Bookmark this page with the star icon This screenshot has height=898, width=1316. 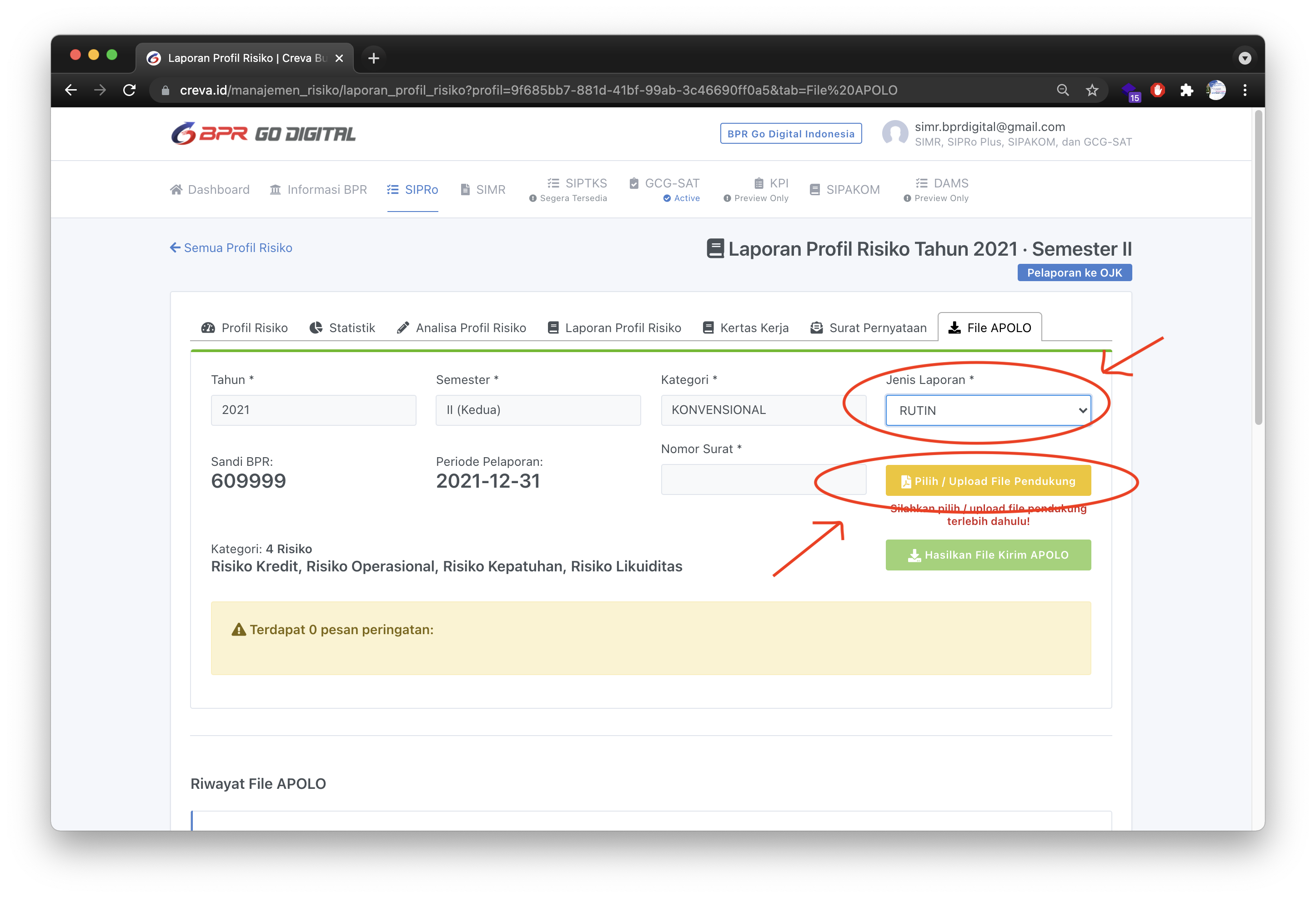click(x=1092, y=90)
